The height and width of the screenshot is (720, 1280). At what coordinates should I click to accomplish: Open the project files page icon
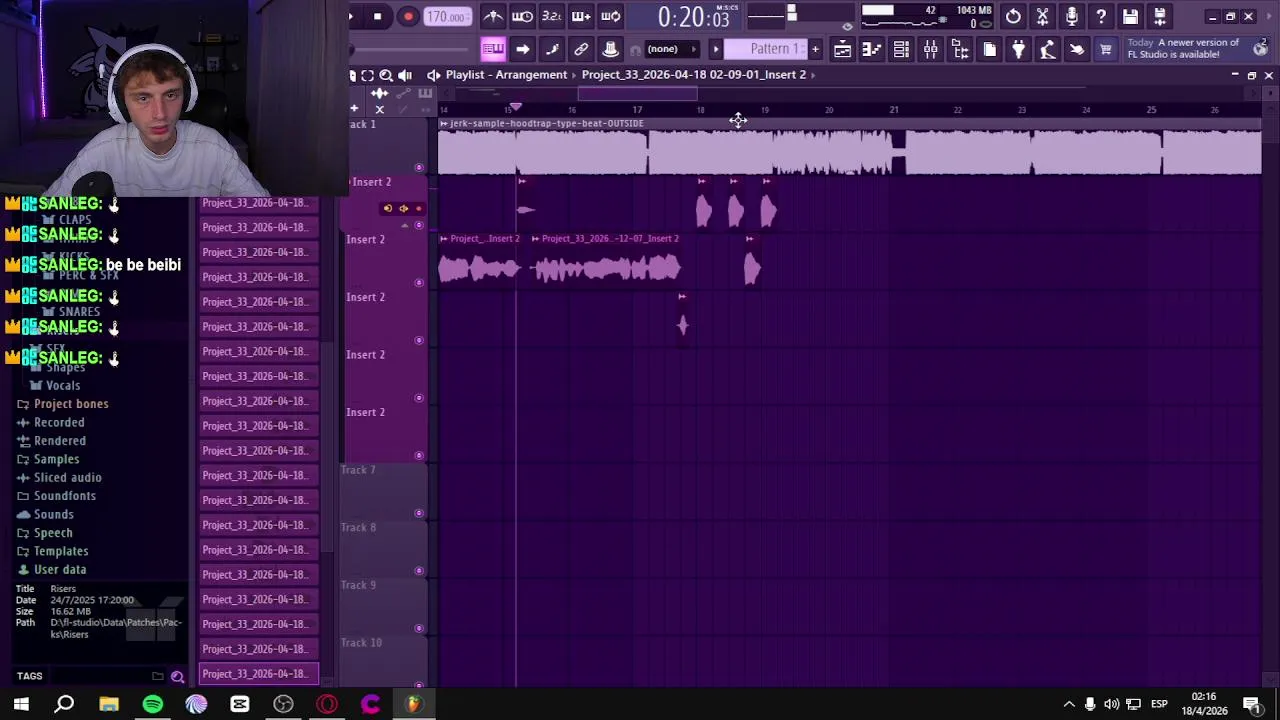(x=989, y=49)
